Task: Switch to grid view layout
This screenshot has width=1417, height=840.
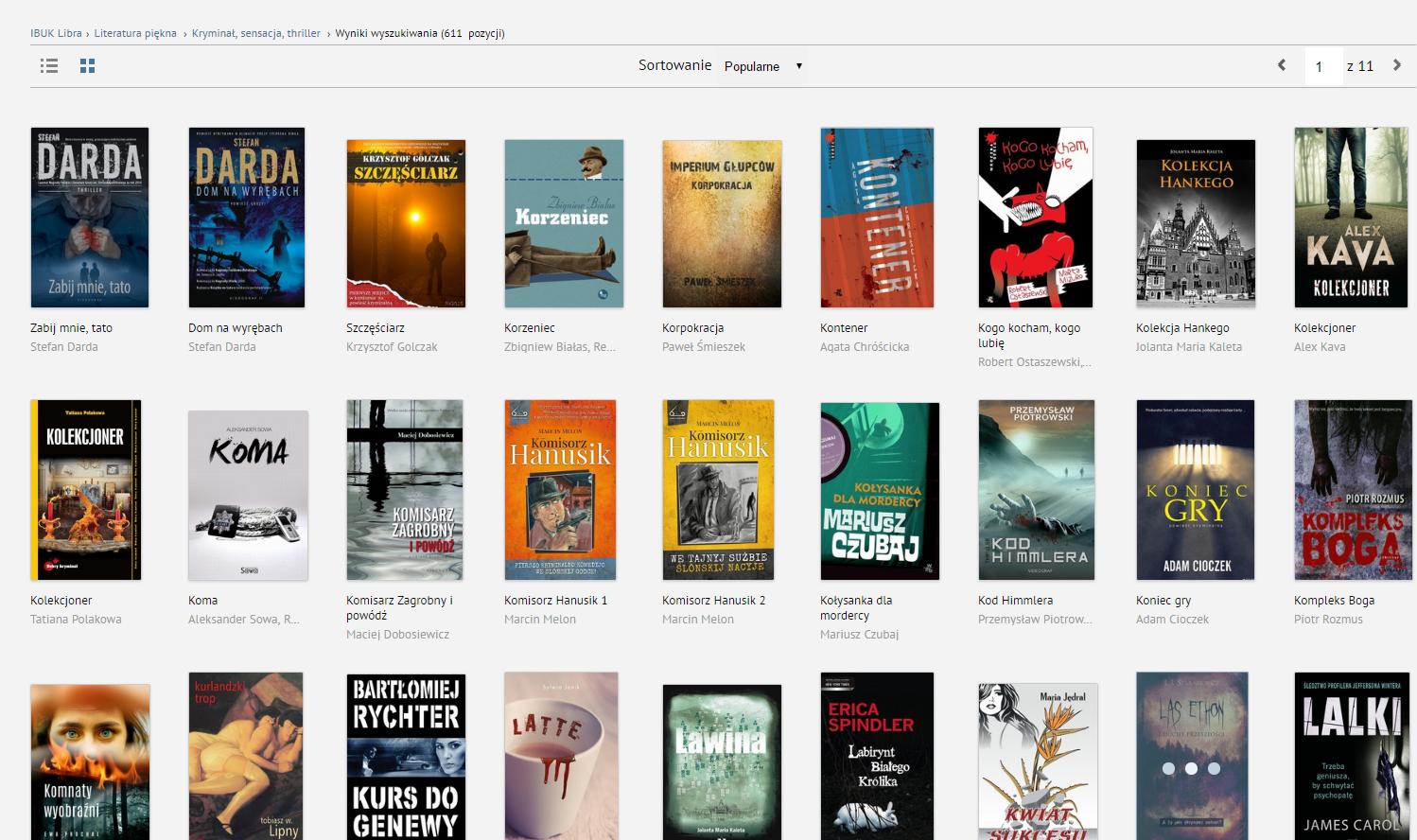Action: (x=88, y=65)
